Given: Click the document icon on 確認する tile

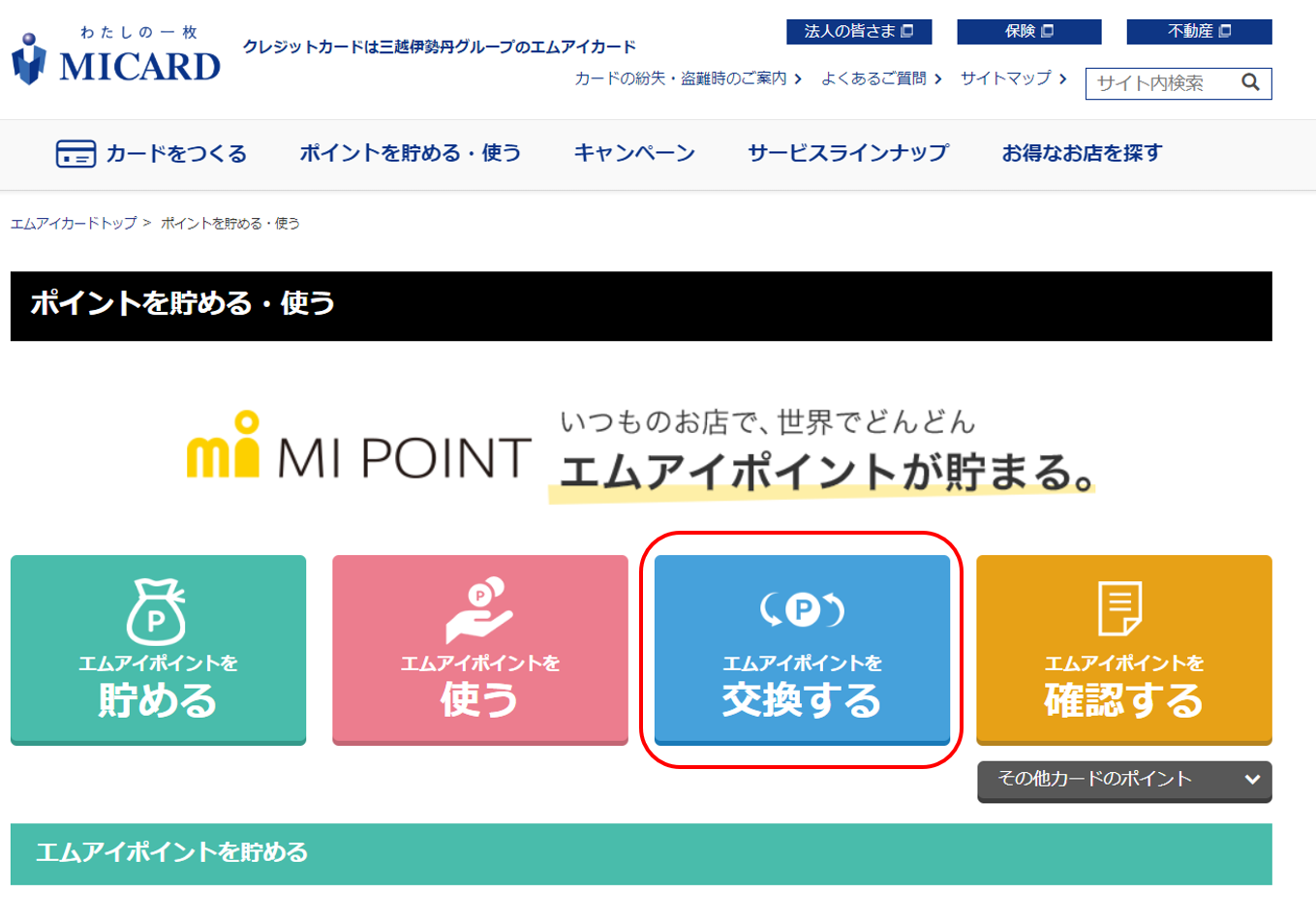Looking at the screenshot, I should tap(1120, 608).
